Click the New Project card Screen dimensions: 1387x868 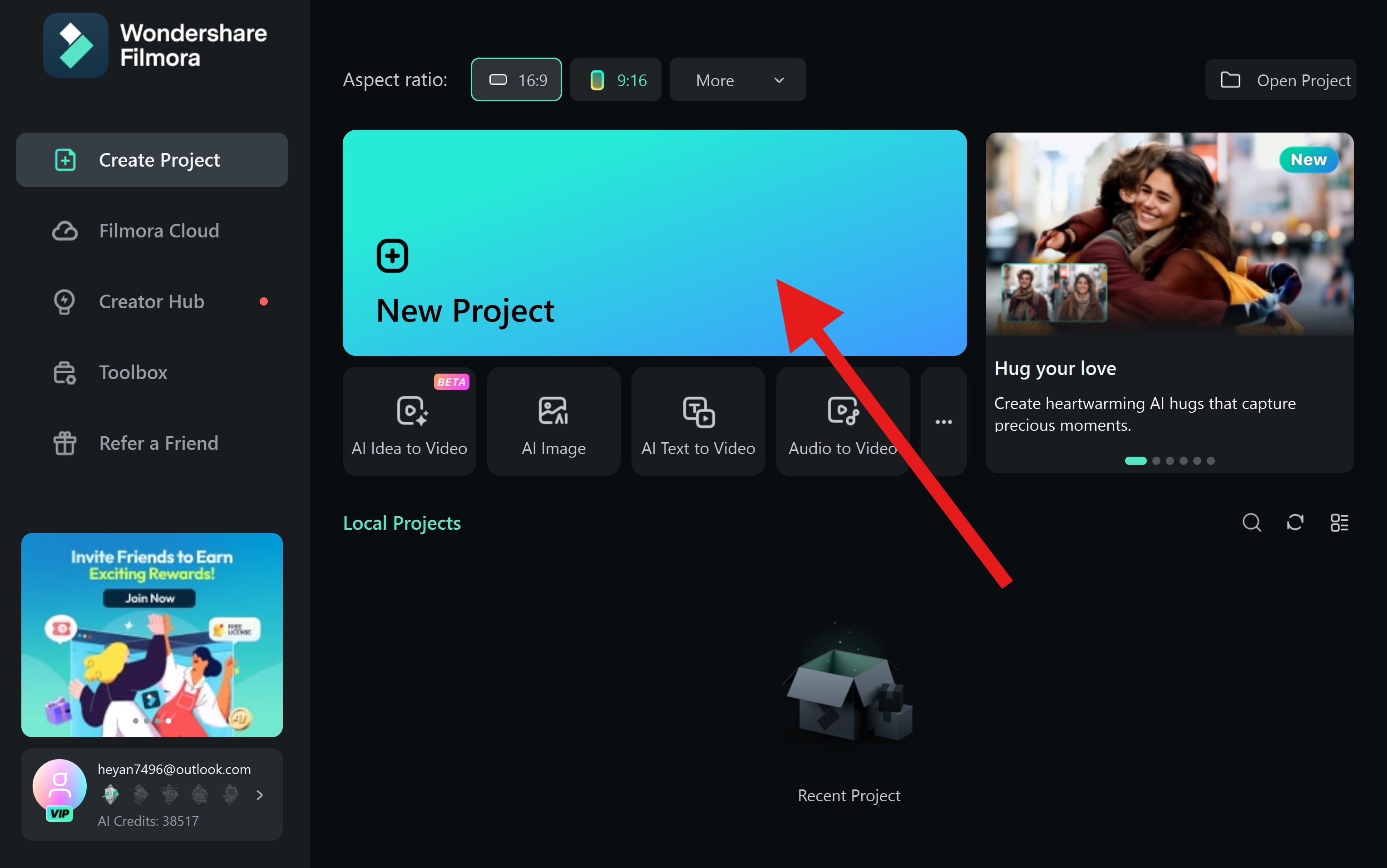[x=655, y=243]
